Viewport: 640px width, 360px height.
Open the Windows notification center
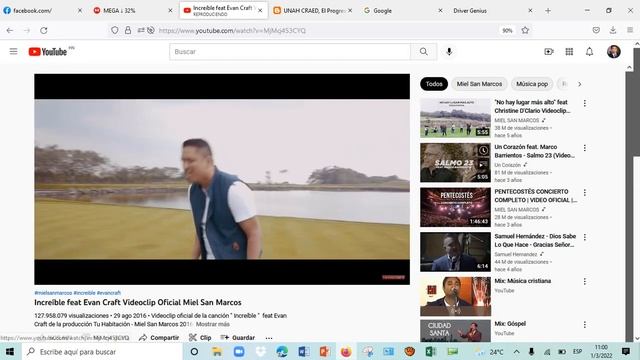tap(625, 351)
